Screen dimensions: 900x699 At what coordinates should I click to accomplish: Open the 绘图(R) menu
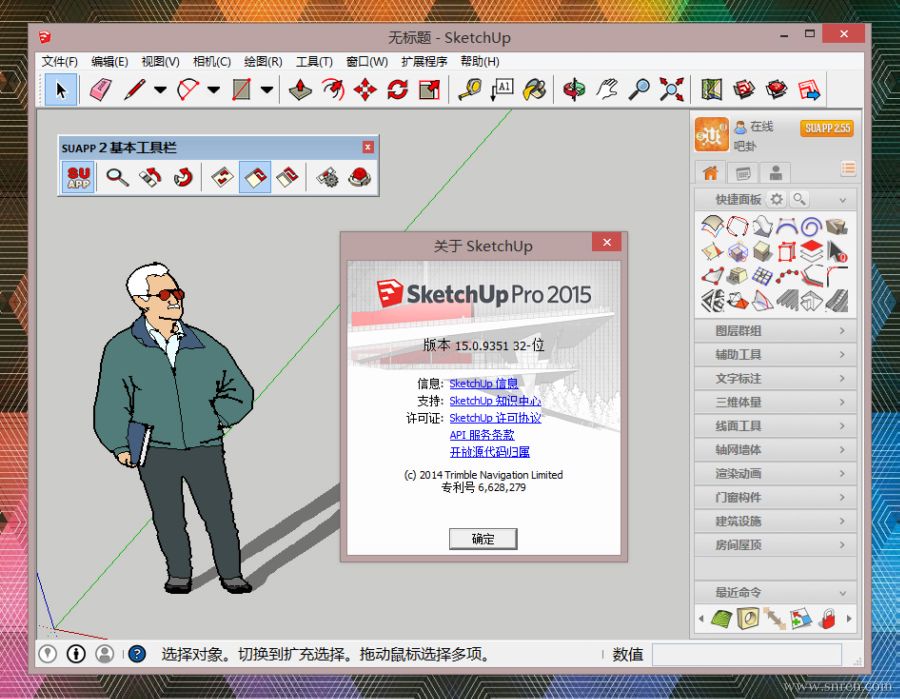(263, 61)
